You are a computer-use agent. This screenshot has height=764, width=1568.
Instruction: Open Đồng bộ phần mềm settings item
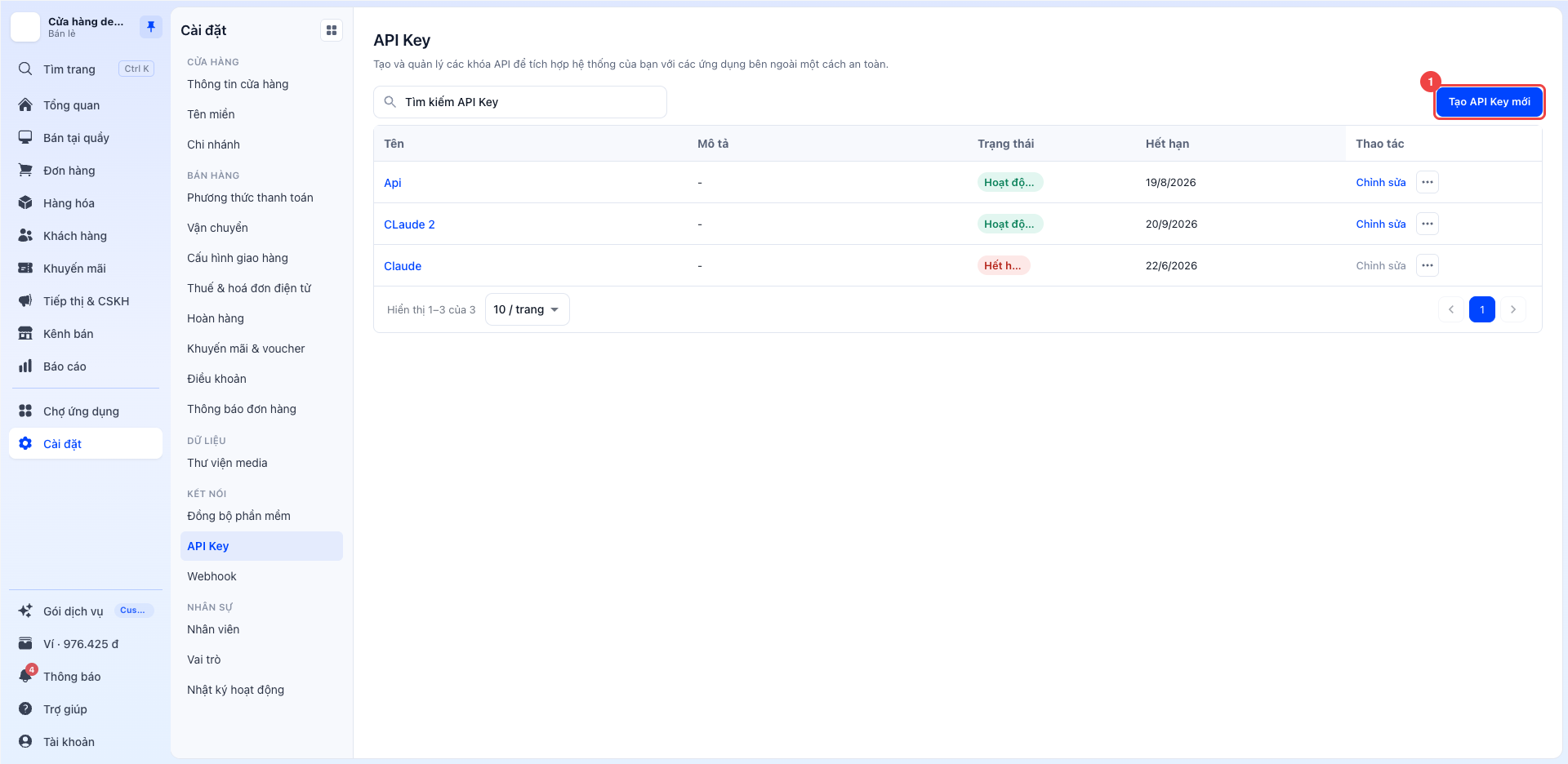pos(261,516)
